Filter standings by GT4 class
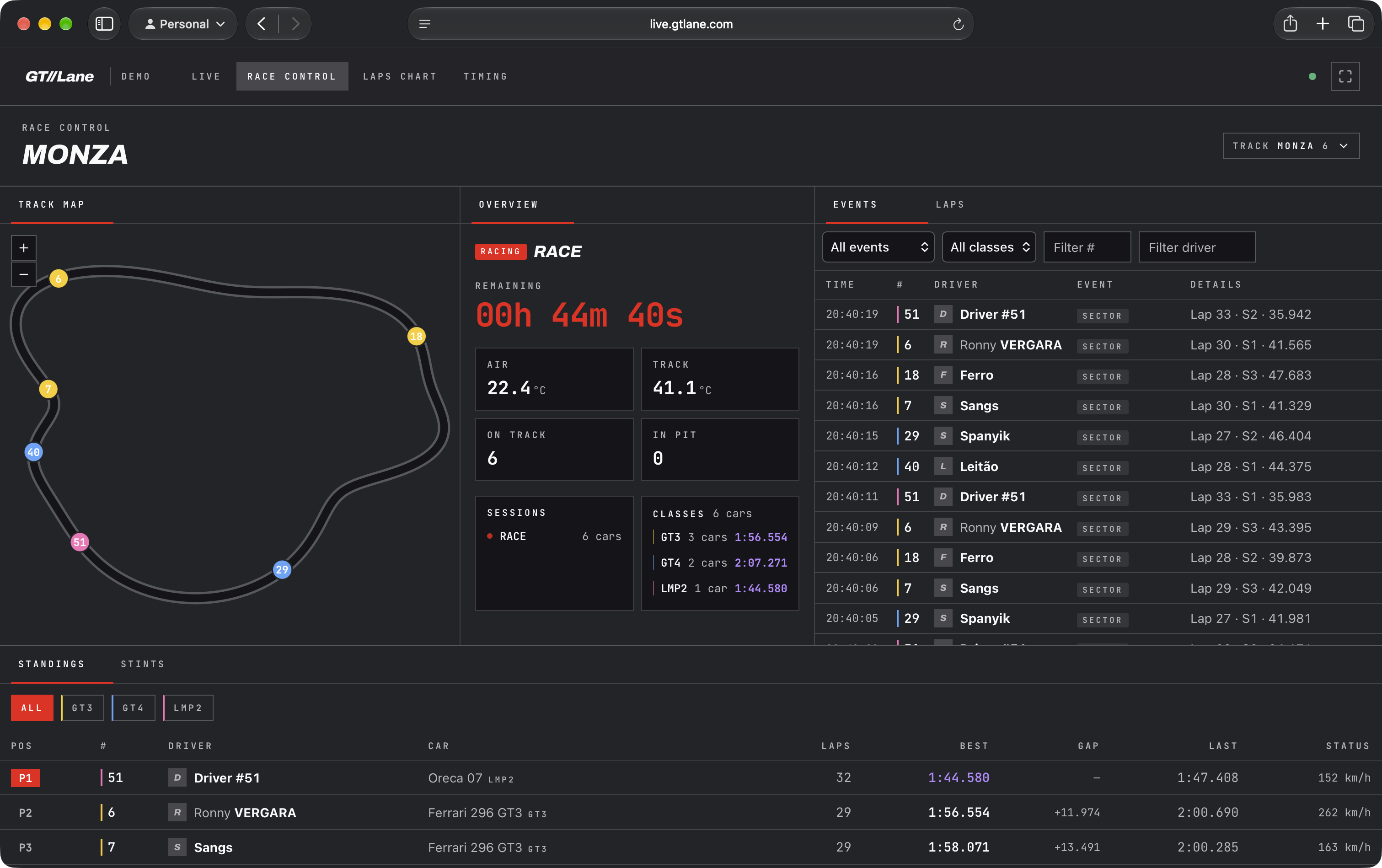The height and width of the screenshot is (868, 1382). coord(133,708)
